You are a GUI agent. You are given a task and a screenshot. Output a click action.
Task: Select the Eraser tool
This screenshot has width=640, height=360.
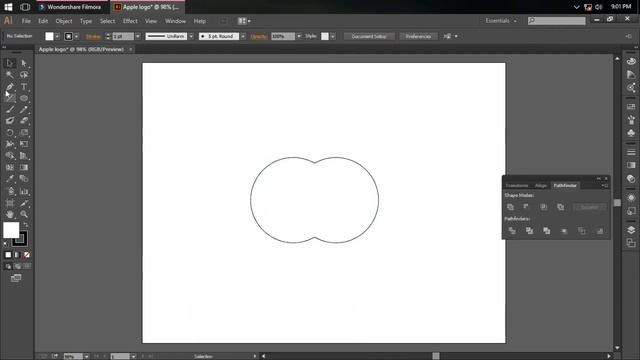pyautogui.click(x=24, y=121)
